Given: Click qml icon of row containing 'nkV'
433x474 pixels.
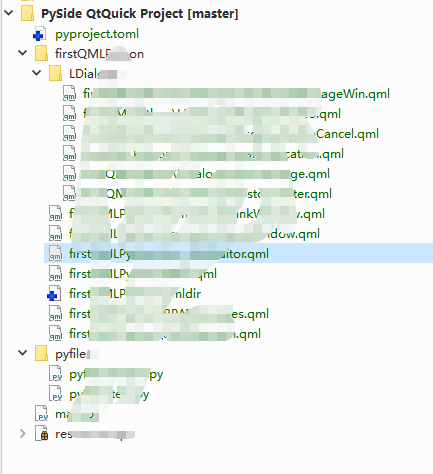Looking at the screenshot, I should [55, 214].
